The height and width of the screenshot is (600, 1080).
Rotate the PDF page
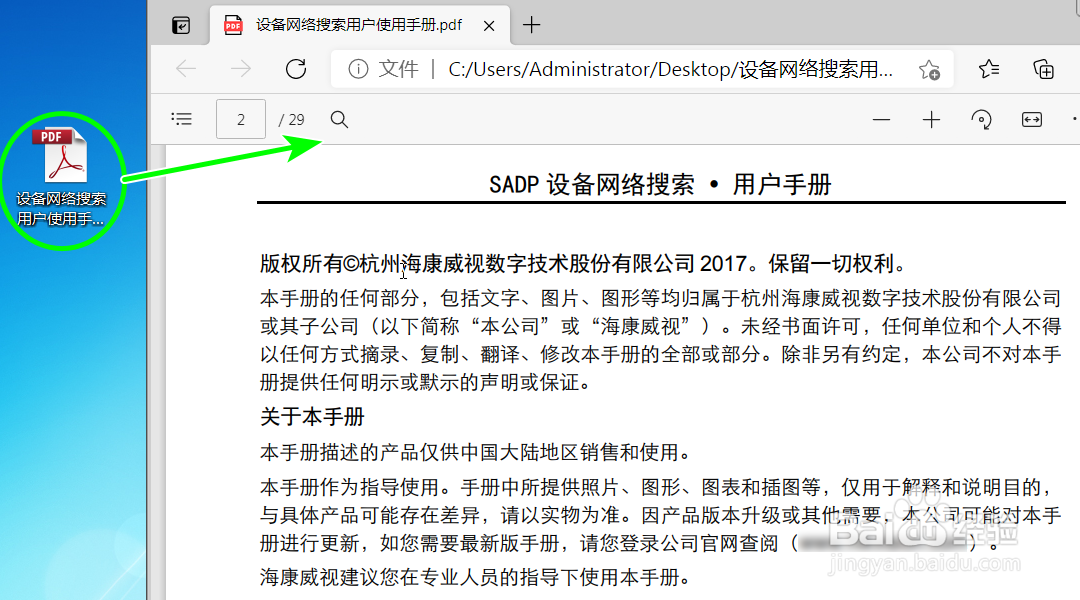(982, 120)
